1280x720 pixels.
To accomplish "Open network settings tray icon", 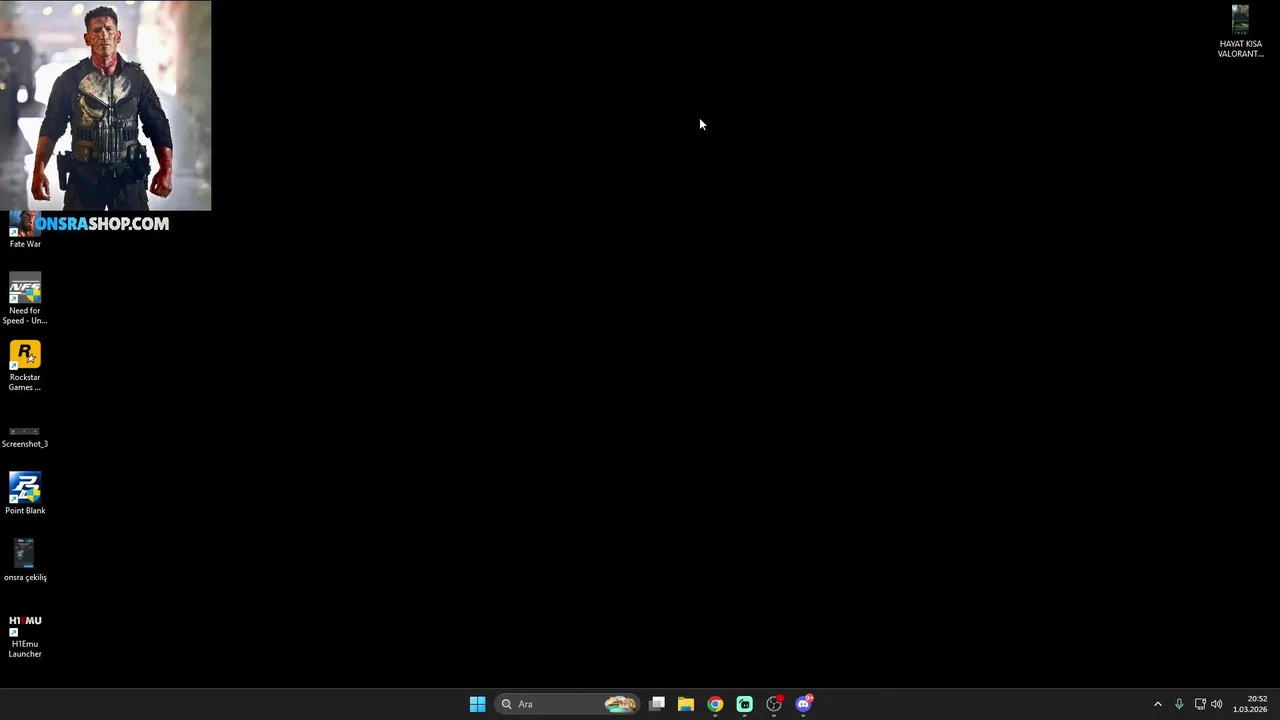I will (x=1200, y=704).
